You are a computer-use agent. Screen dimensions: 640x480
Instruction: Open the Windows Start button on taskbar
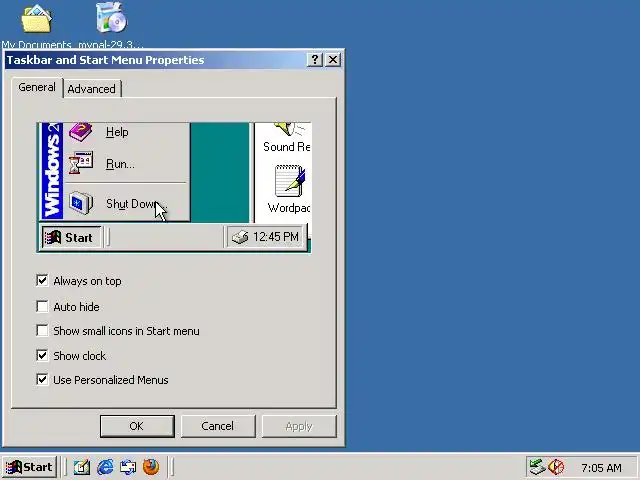tap(29, 467)
